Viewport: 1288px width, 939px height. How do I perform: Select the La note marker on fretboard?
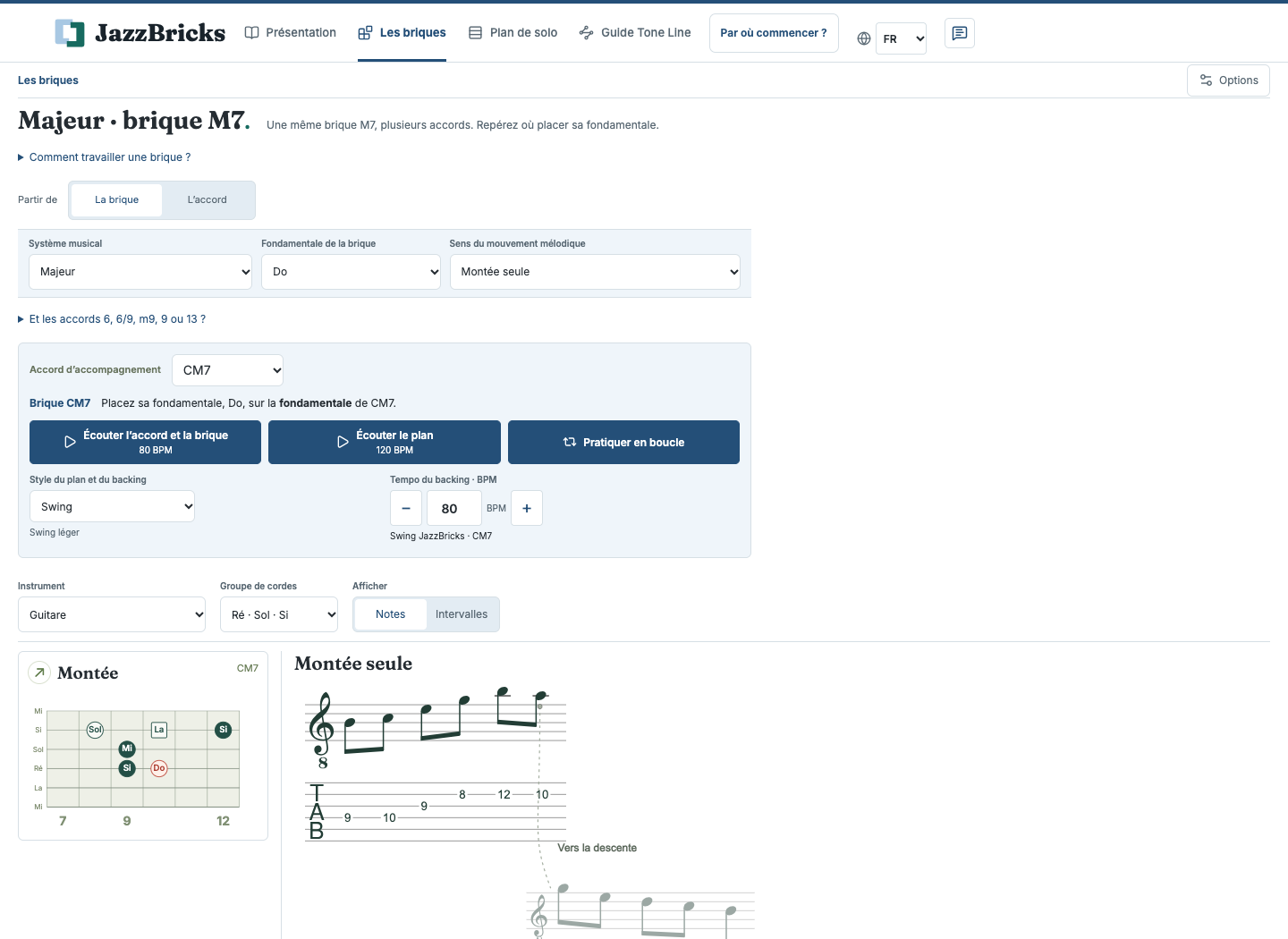coord(159,730)
